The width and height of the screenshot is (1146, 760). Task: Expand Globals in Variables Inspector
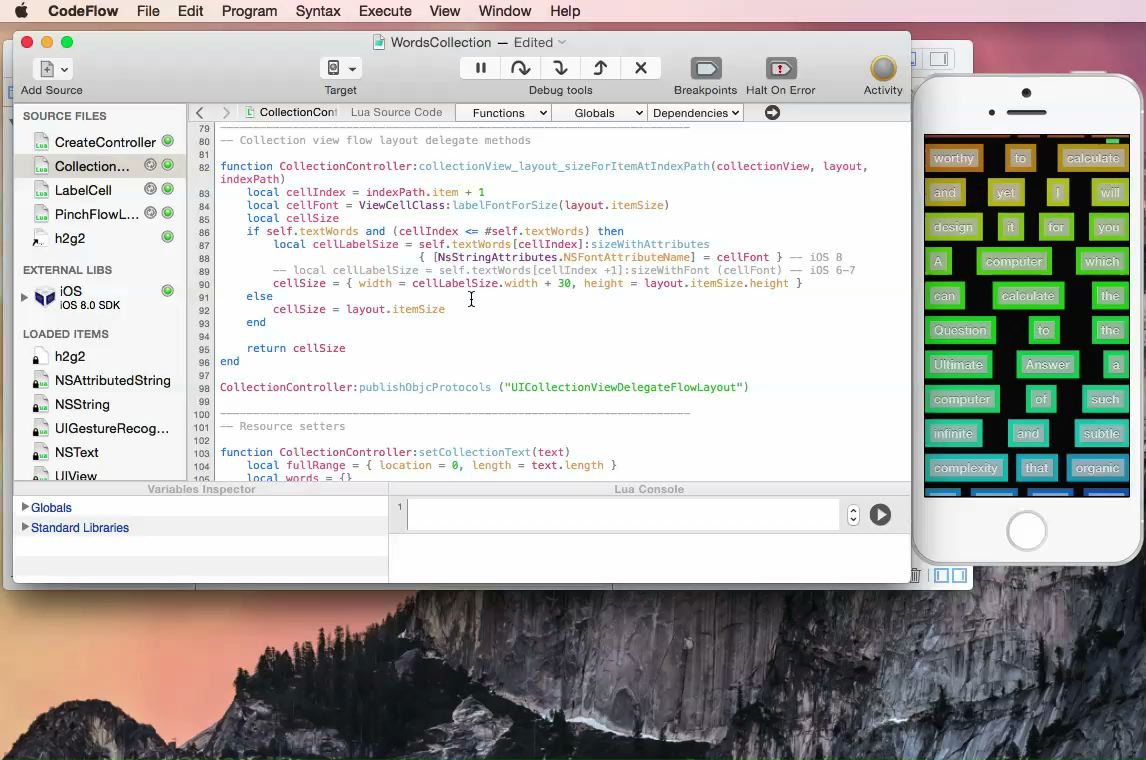coord(25,507)
